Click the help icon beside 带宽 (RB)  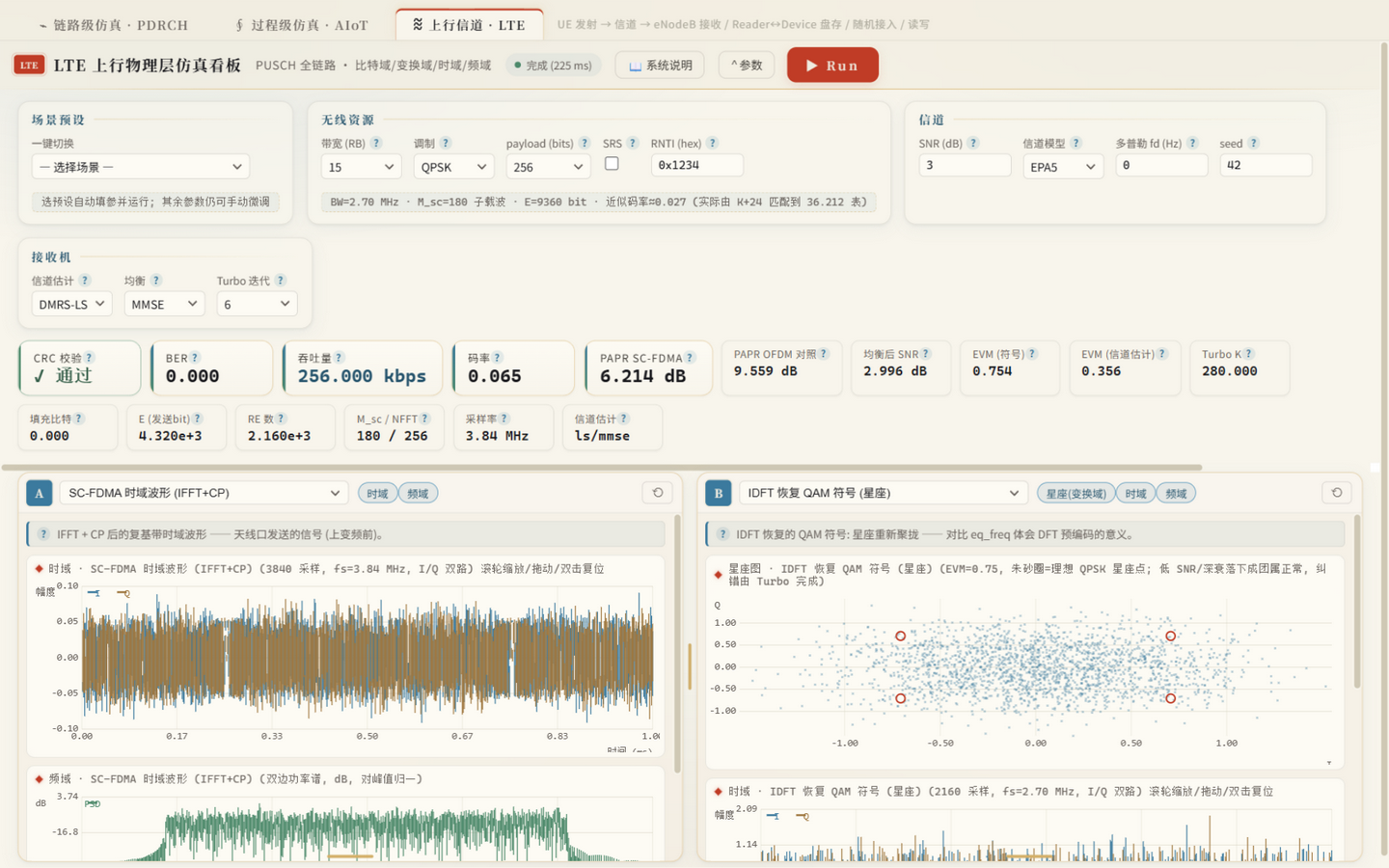pos(376,143)
